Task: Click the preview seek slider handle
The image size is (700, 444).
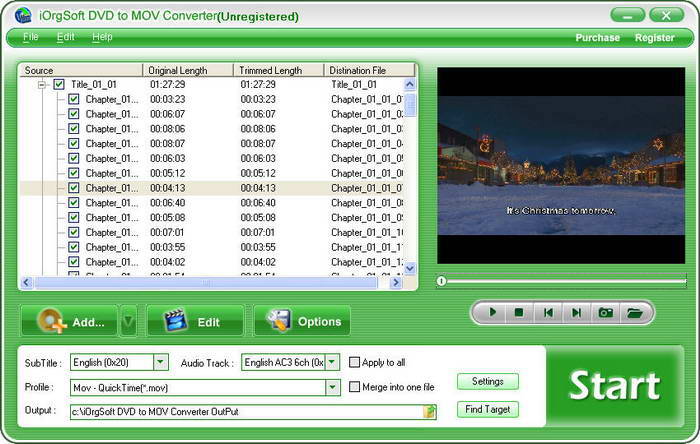Action: tap(441, 281)
